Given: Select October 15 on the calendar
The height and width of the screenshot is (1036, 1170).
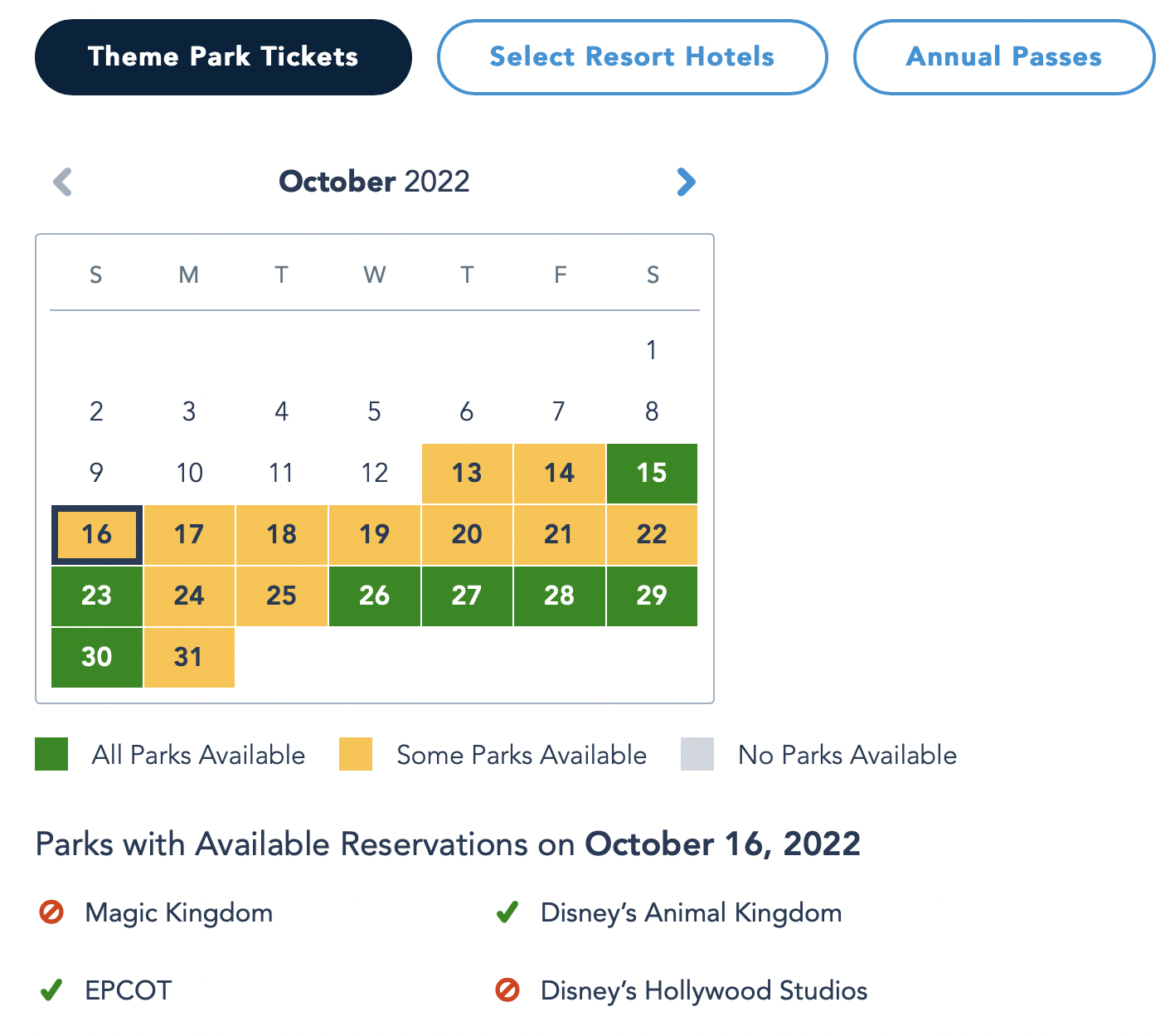Looking at the screenshot, I should 652,474.
